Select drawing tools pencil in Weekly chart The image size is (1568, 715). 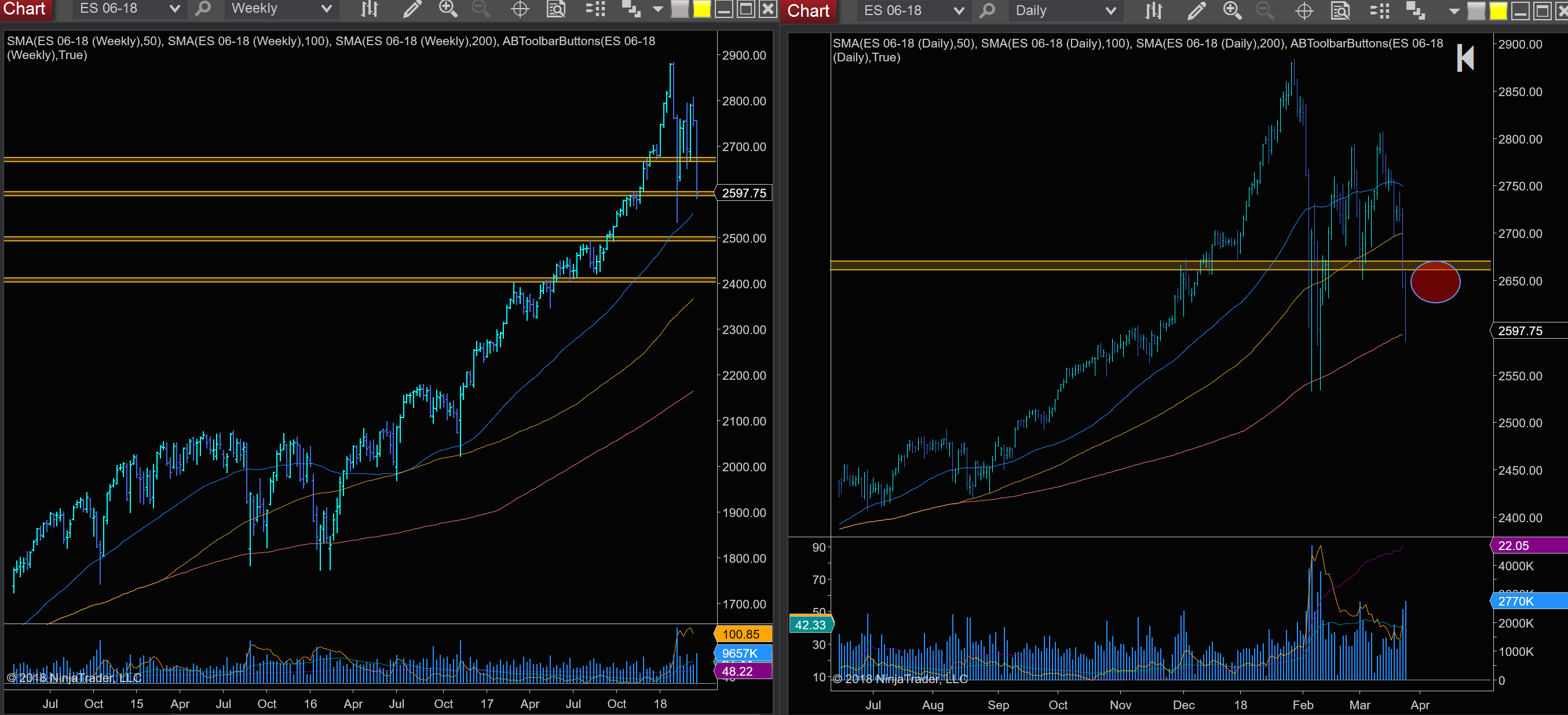pyautogui.click(x=412, y=9)
